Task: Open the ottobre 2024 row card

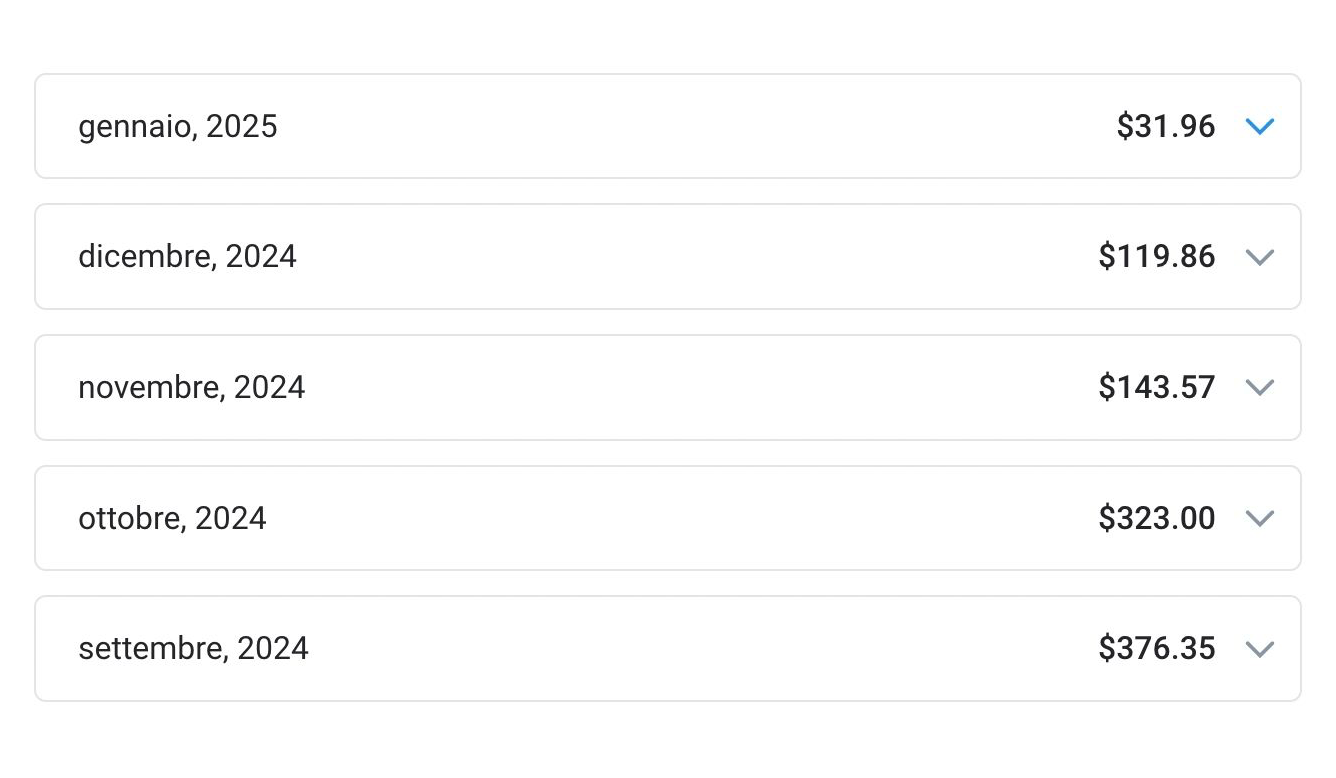Action: (668, 518)
